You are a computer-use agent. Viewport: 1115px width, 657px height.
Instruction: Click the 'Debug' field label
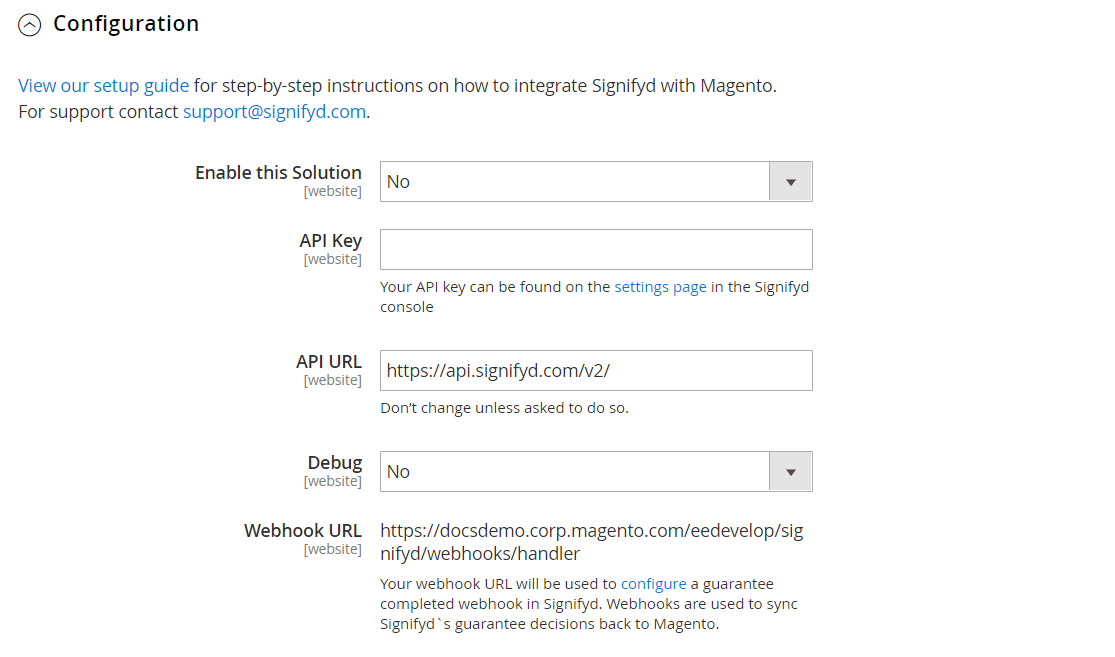(x=334, y=463)
